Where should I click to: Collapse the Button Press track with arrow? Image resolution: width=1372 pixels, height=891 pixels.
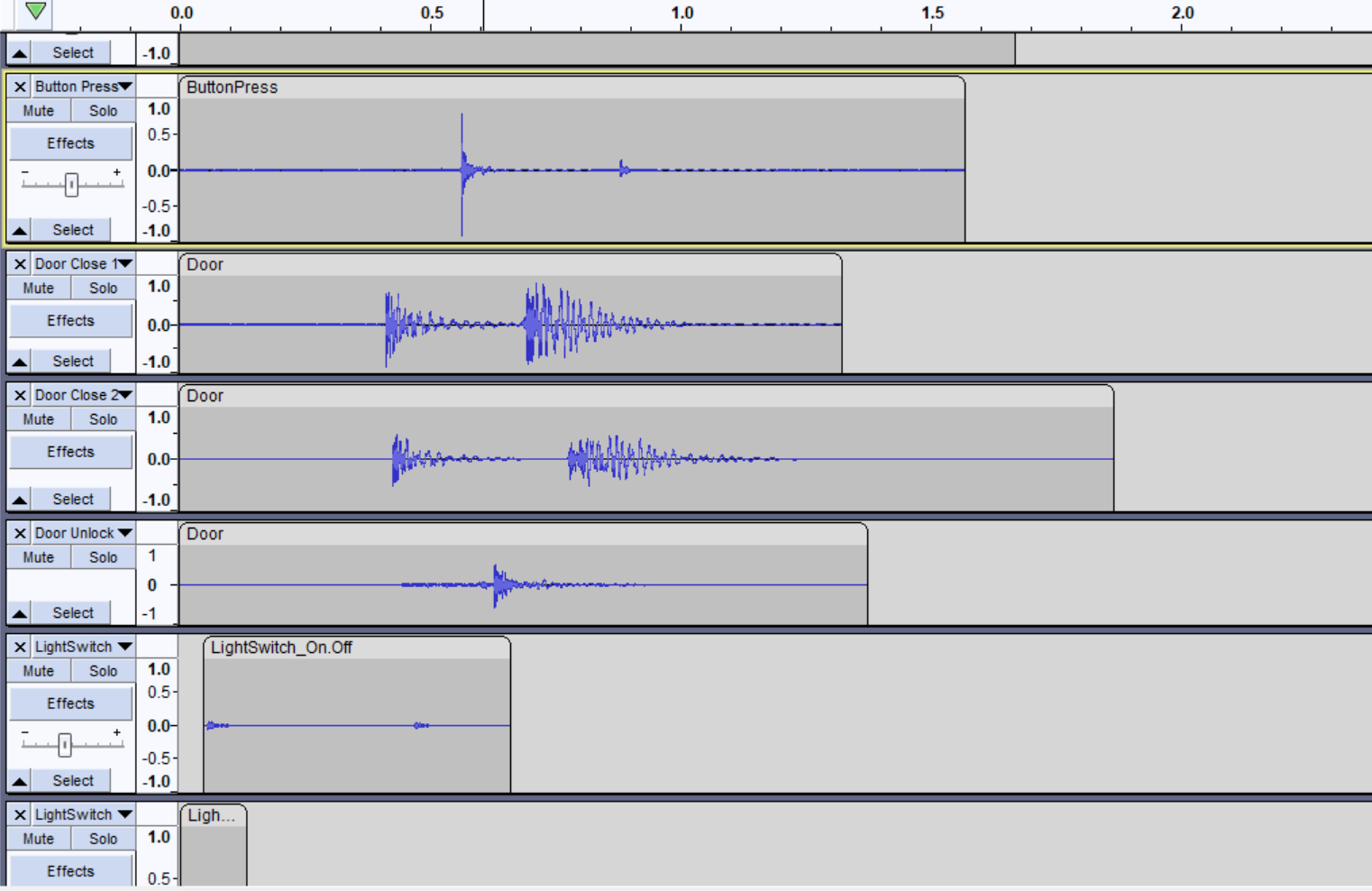19,230
